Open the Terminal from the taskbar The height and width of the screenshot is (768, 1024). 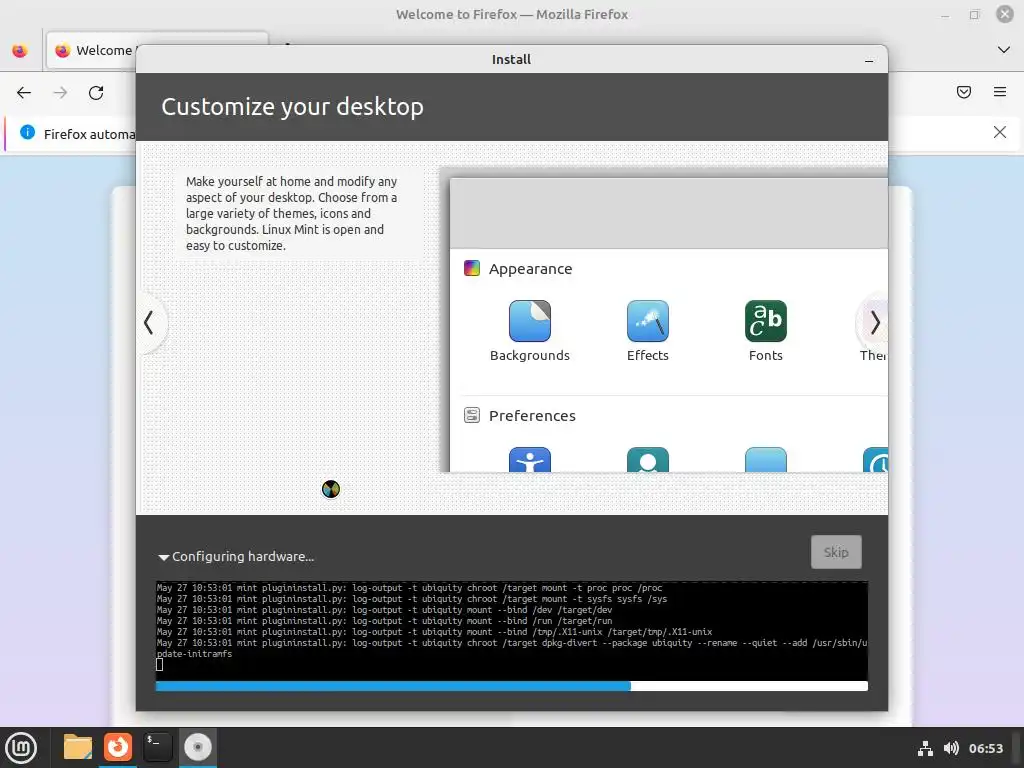(157, 747)
